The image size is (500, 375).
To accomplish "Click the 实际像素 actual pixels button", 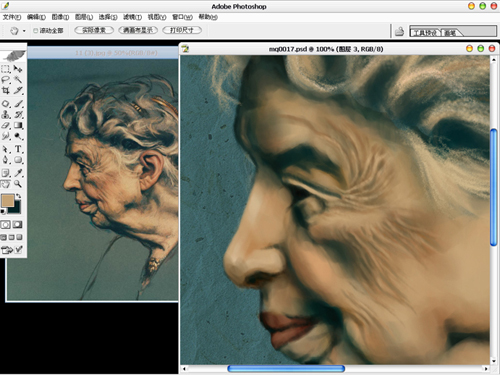I will [x=94, y=30].
